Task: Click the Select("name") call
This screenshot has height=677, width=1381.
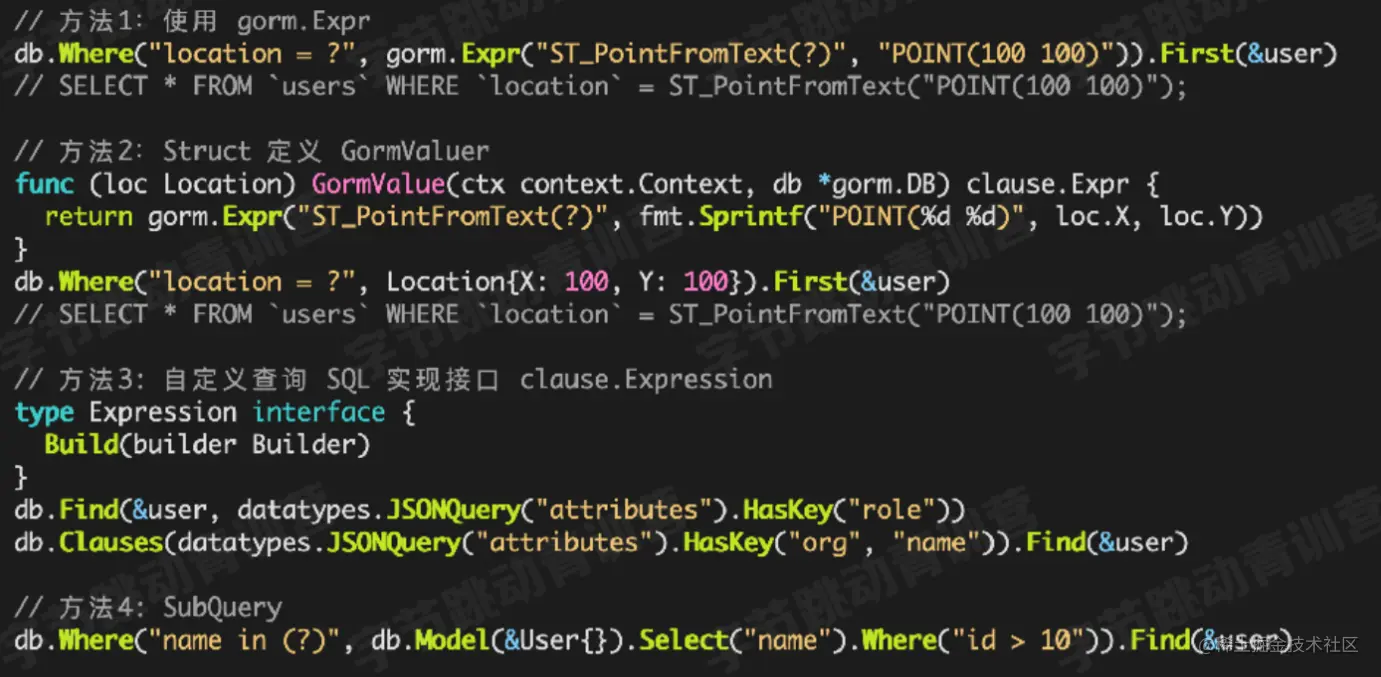Action: click(742, 640)
